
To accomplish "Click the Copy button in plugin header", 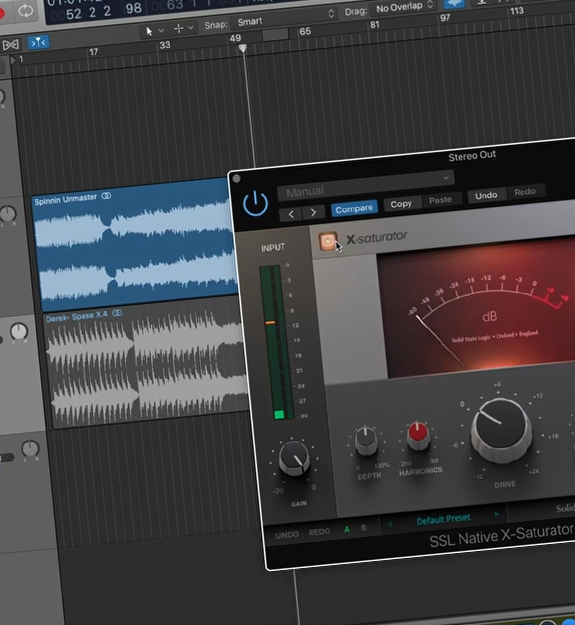I will (401, 204).
